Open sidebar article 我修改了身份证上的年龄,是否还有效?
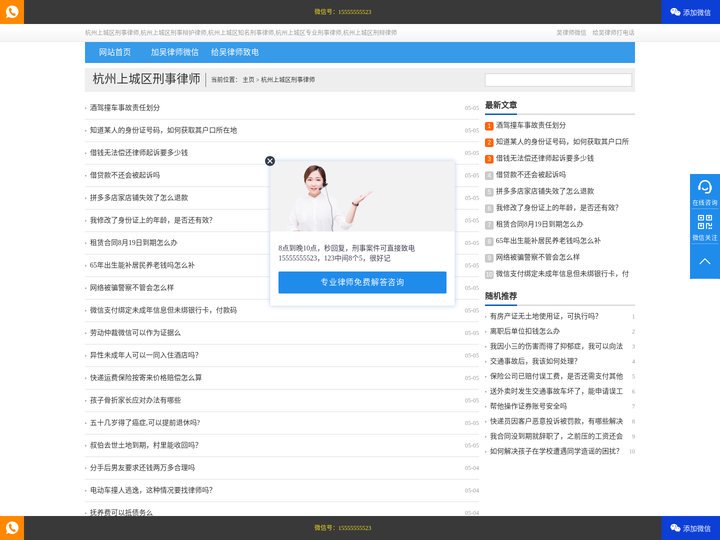 tap(557, 208)
